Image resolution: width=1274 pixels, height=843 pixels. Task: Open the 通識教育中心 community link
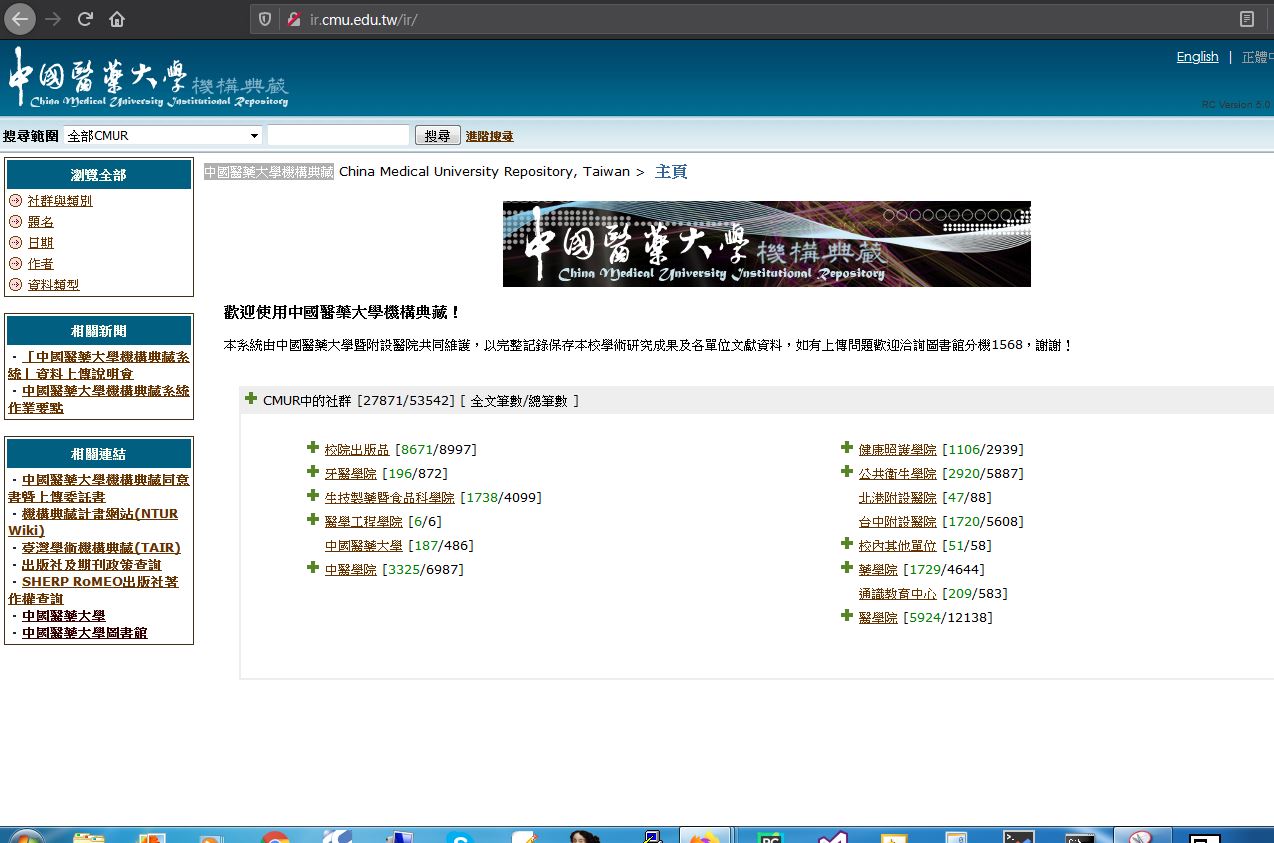898,594
